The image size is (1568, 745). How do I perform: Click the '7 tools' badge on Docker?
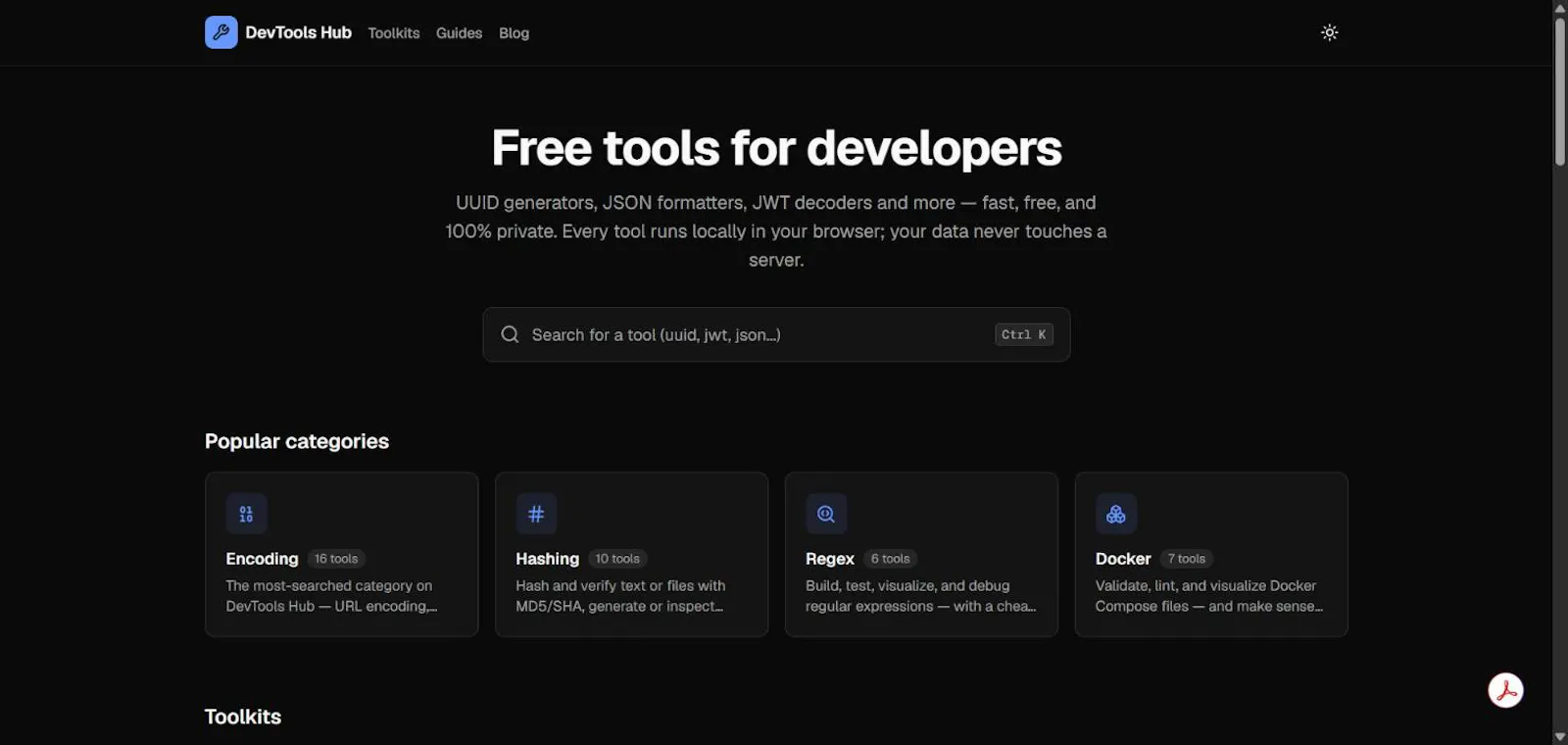[x=1187, y=559]
